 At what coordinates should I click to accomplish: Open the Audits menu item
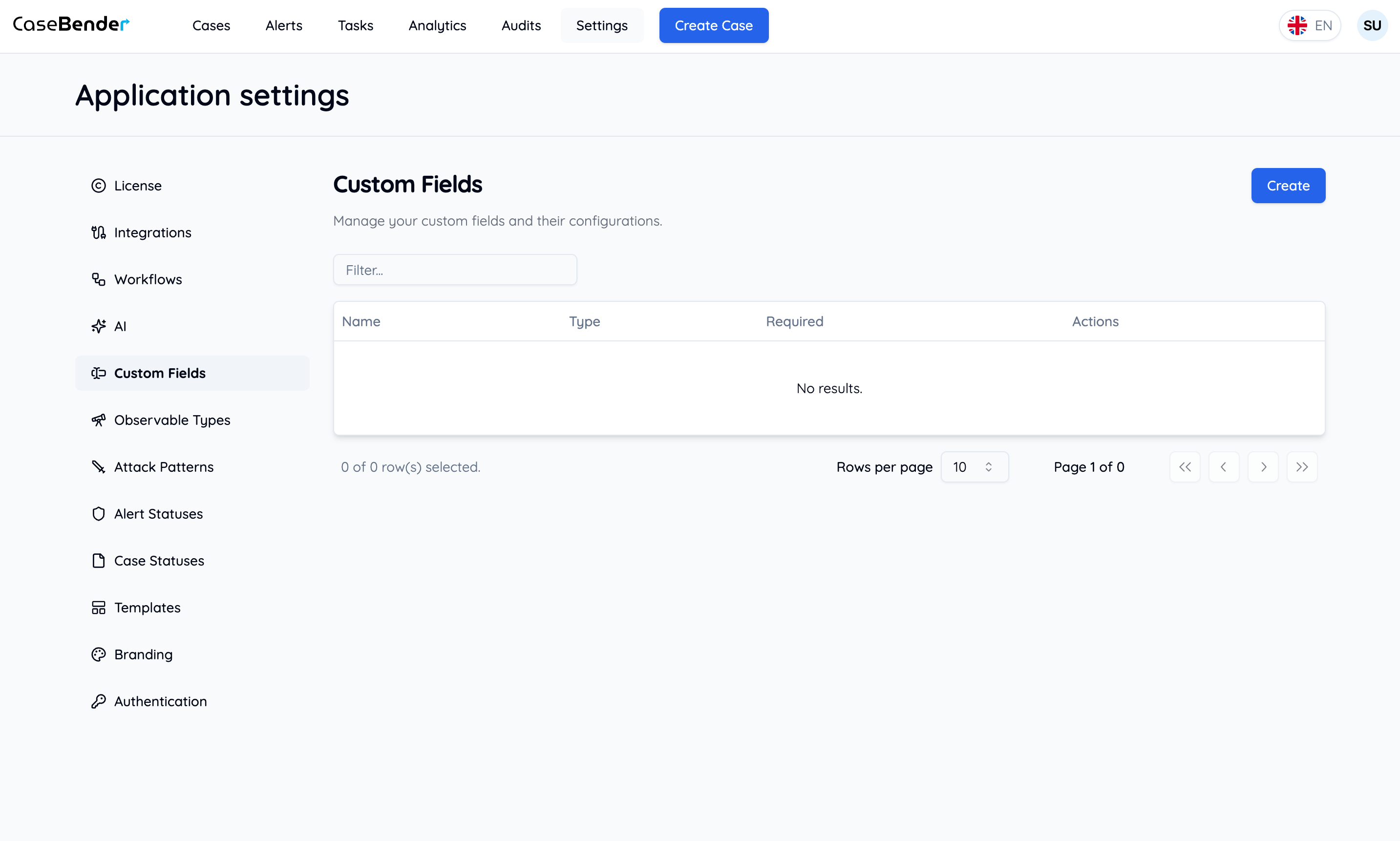(x=521, y=25)
